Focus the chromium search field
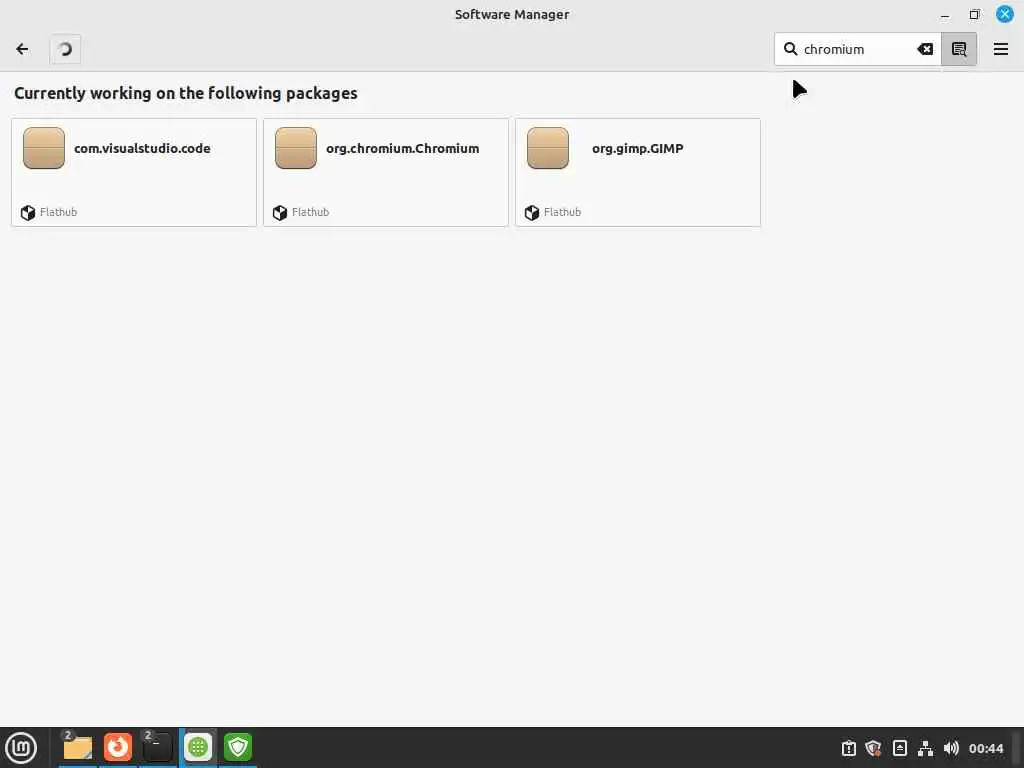The height and width of the screenshot is (768, 1024). click(857, 49)
